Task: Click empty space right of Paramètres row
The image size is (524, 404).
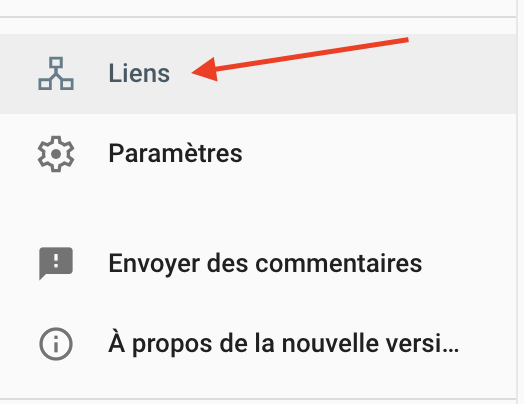Action: [379, 154]
